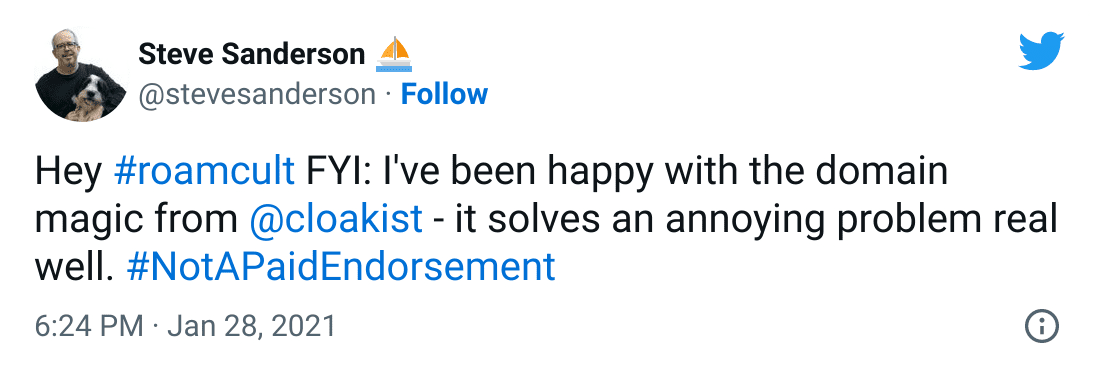Follow Steve Sanderson
This screenshot has height=376, width=1100.
(x=444, y=94)
